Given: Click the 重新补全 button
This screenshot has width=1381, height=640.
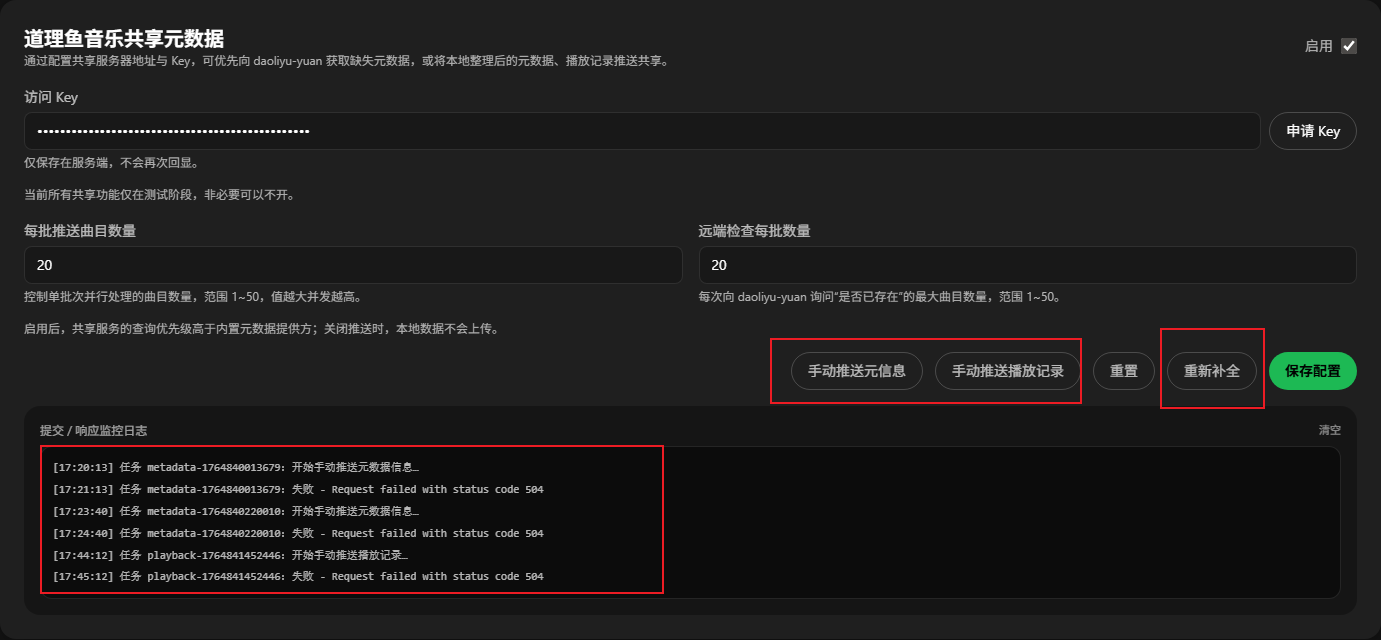Looking at the screenshot, I should (1212, 371).
